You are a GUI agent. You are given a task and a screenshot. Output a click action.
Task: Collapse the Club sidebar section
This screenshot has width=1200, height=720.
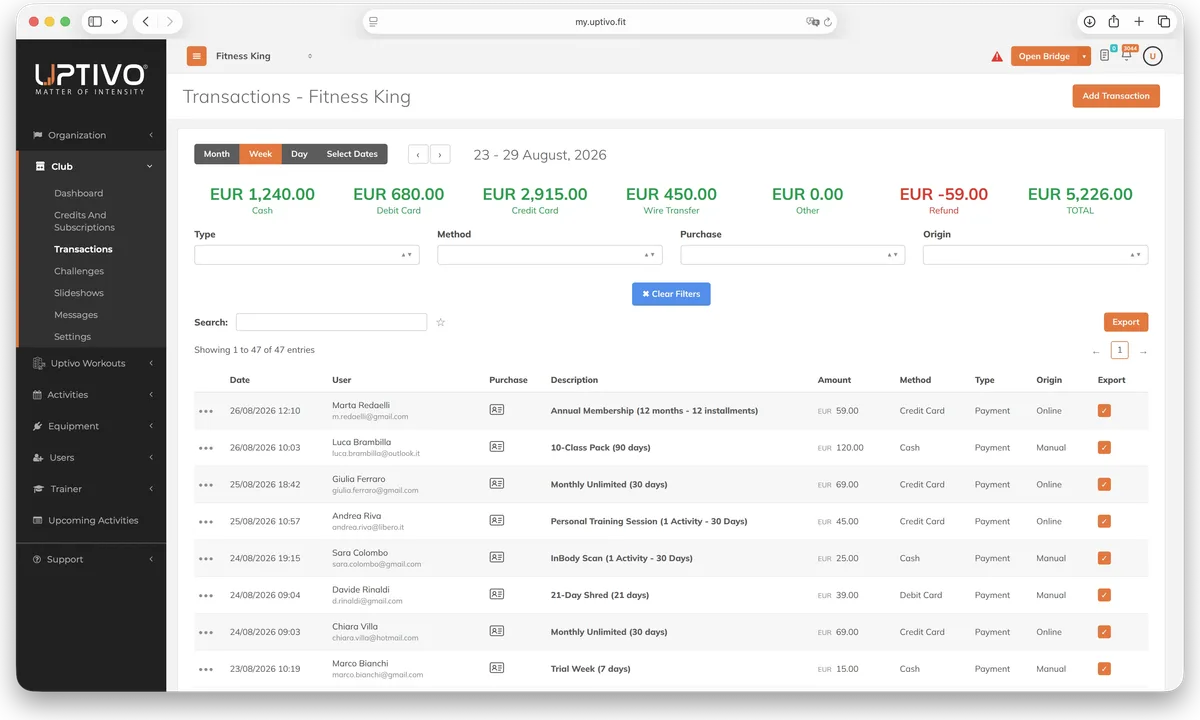coord(91,166)
